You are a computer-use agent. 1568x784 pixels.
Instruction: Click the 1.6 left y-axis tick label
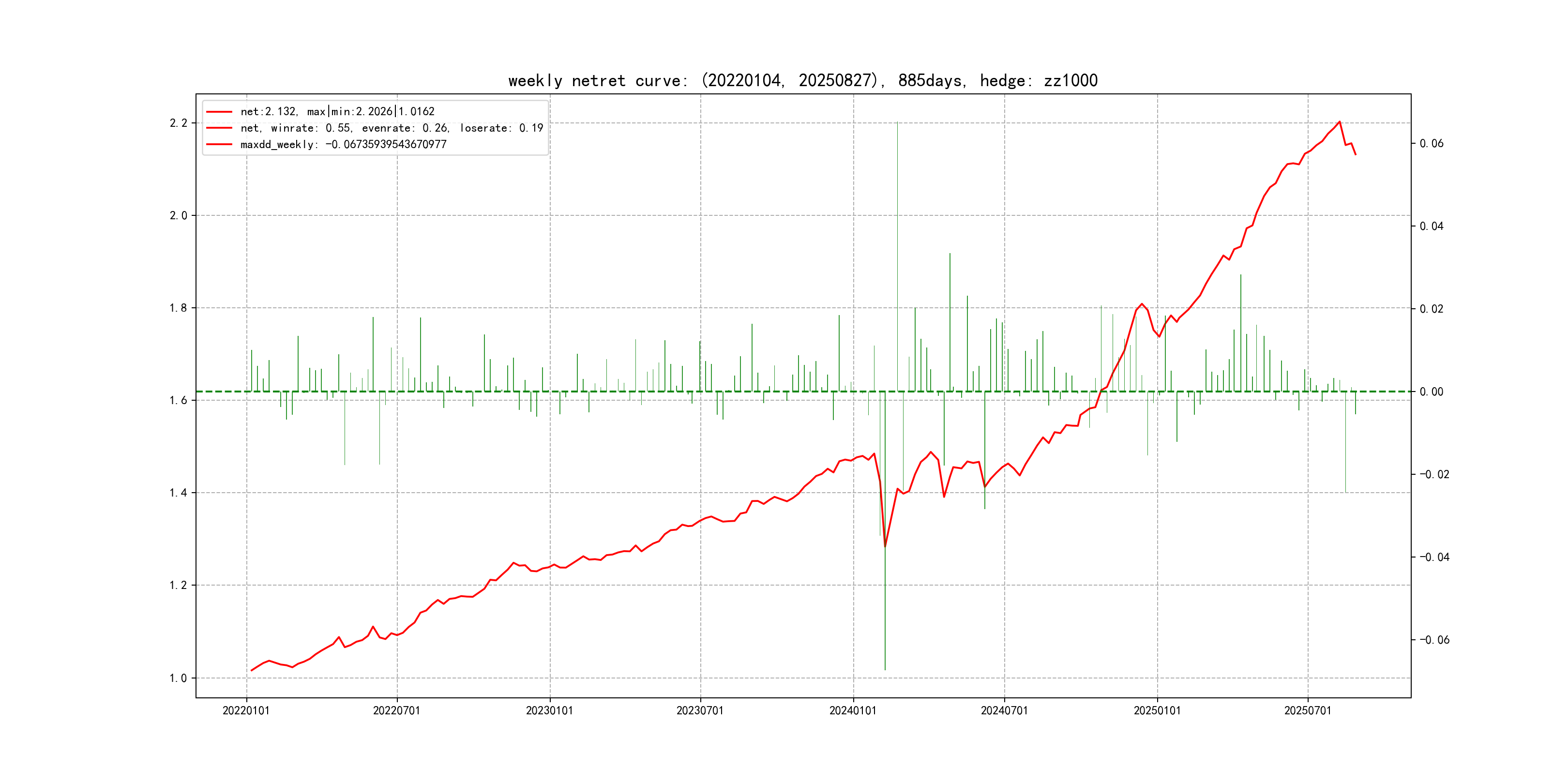[179, 401]
